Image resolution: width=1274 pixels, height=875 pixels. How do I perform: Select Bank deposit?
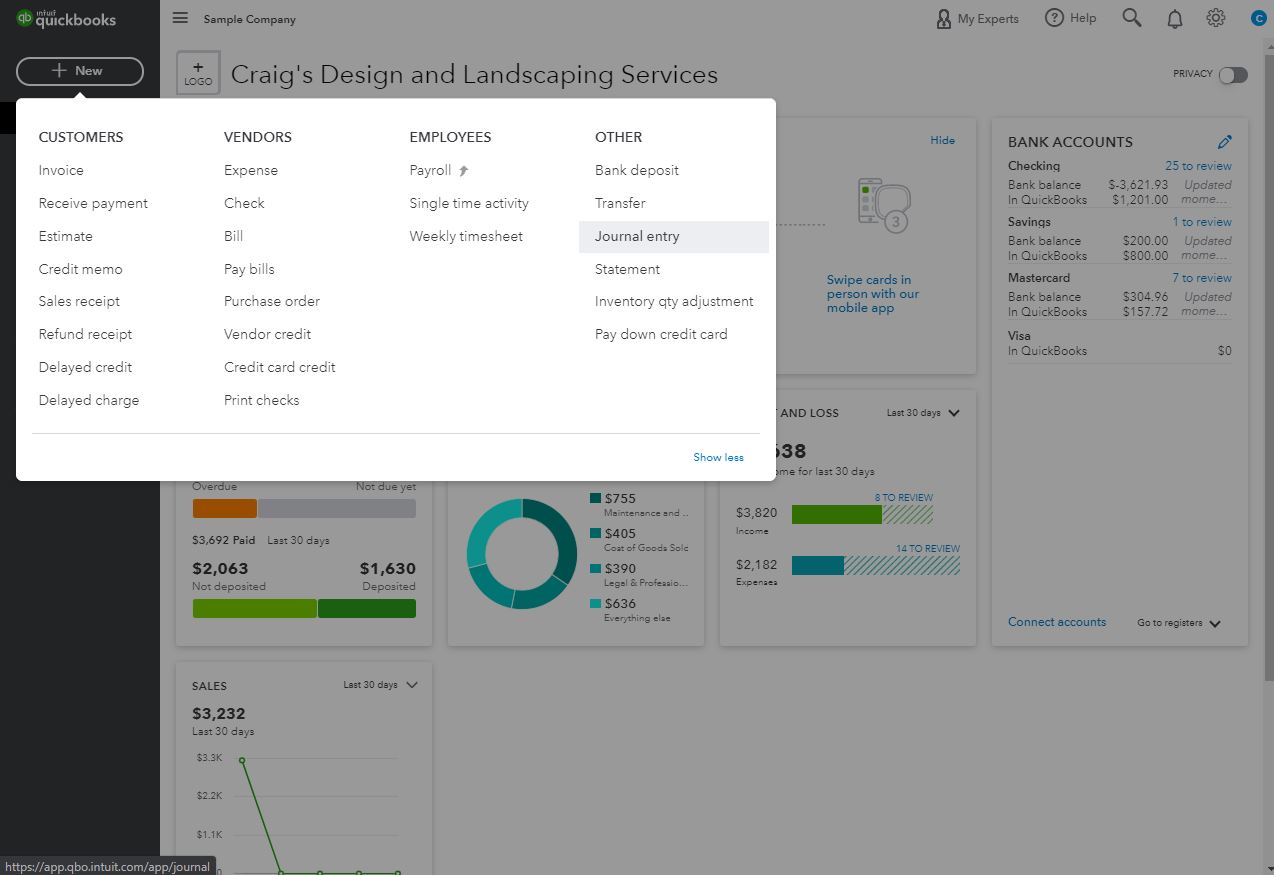[637, 170]
